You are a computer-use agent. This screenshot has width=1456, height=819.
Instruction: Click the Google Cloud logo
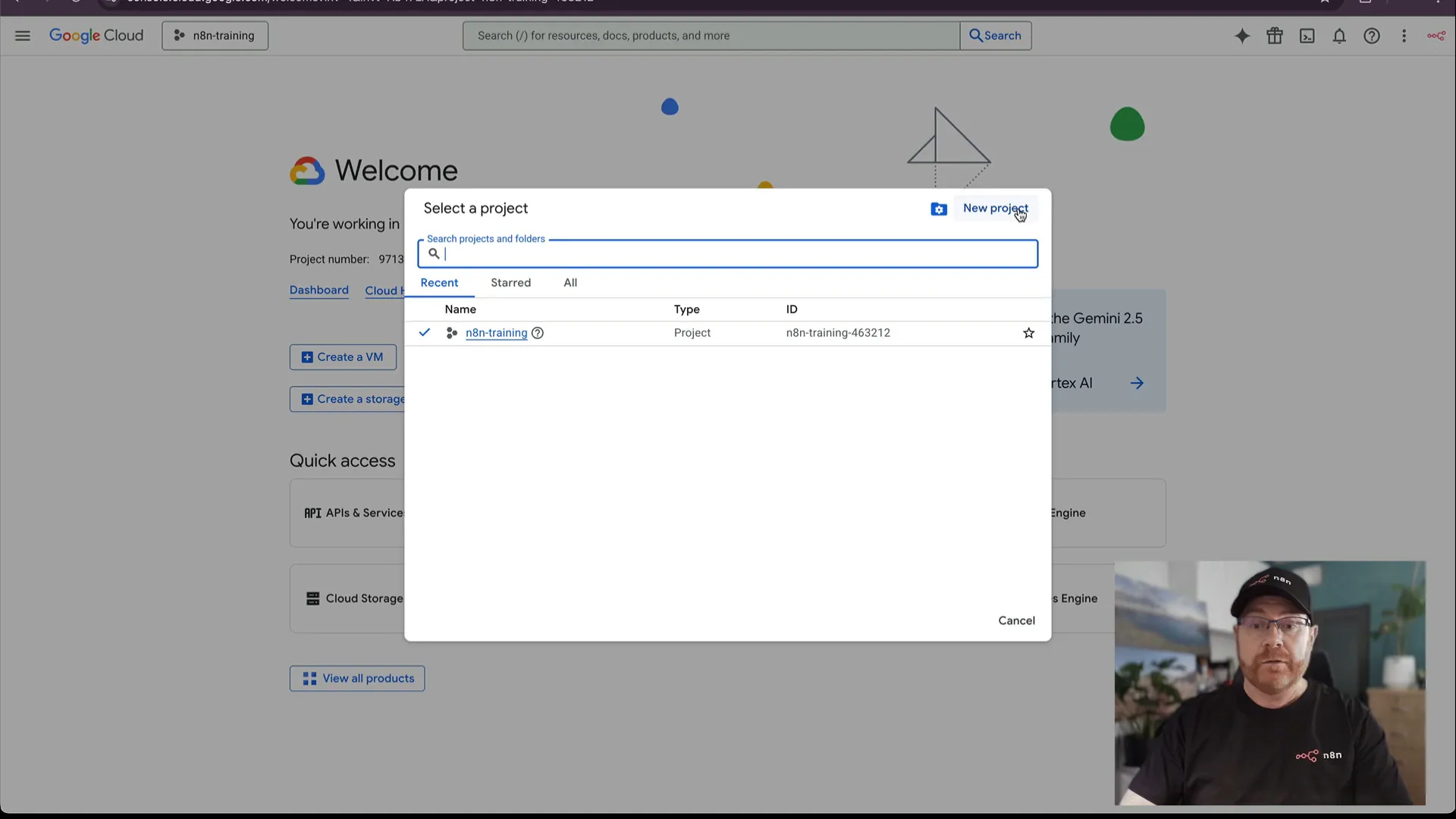tap(96, 36)
